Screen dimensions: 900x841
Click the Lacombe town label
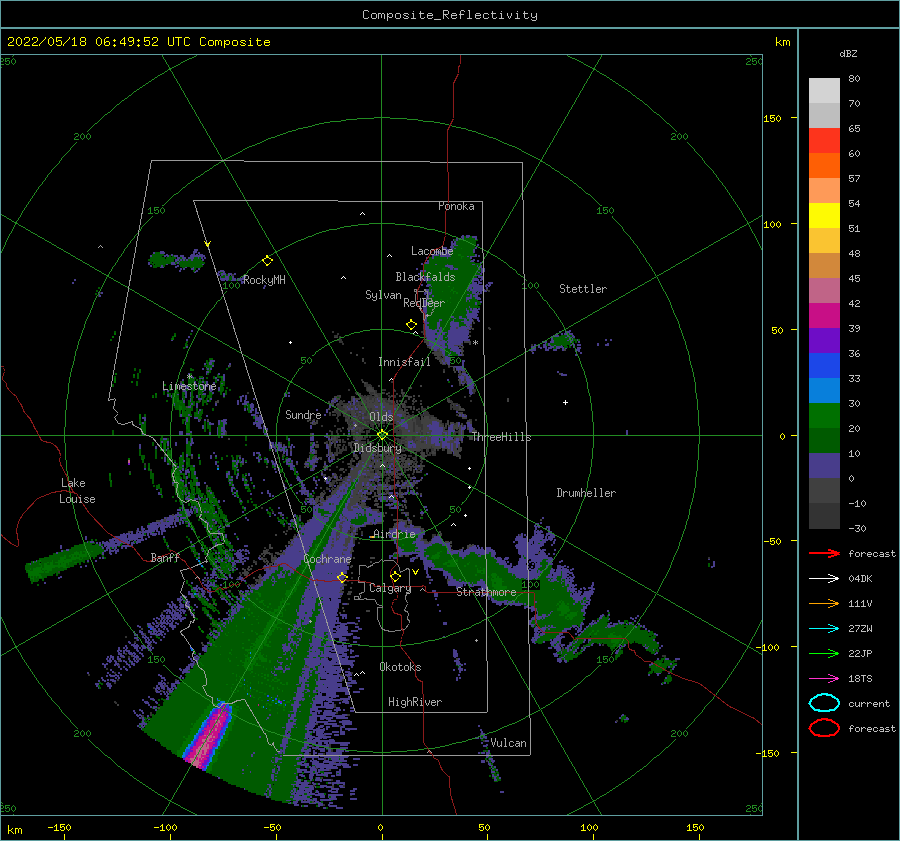pos(432,251)
